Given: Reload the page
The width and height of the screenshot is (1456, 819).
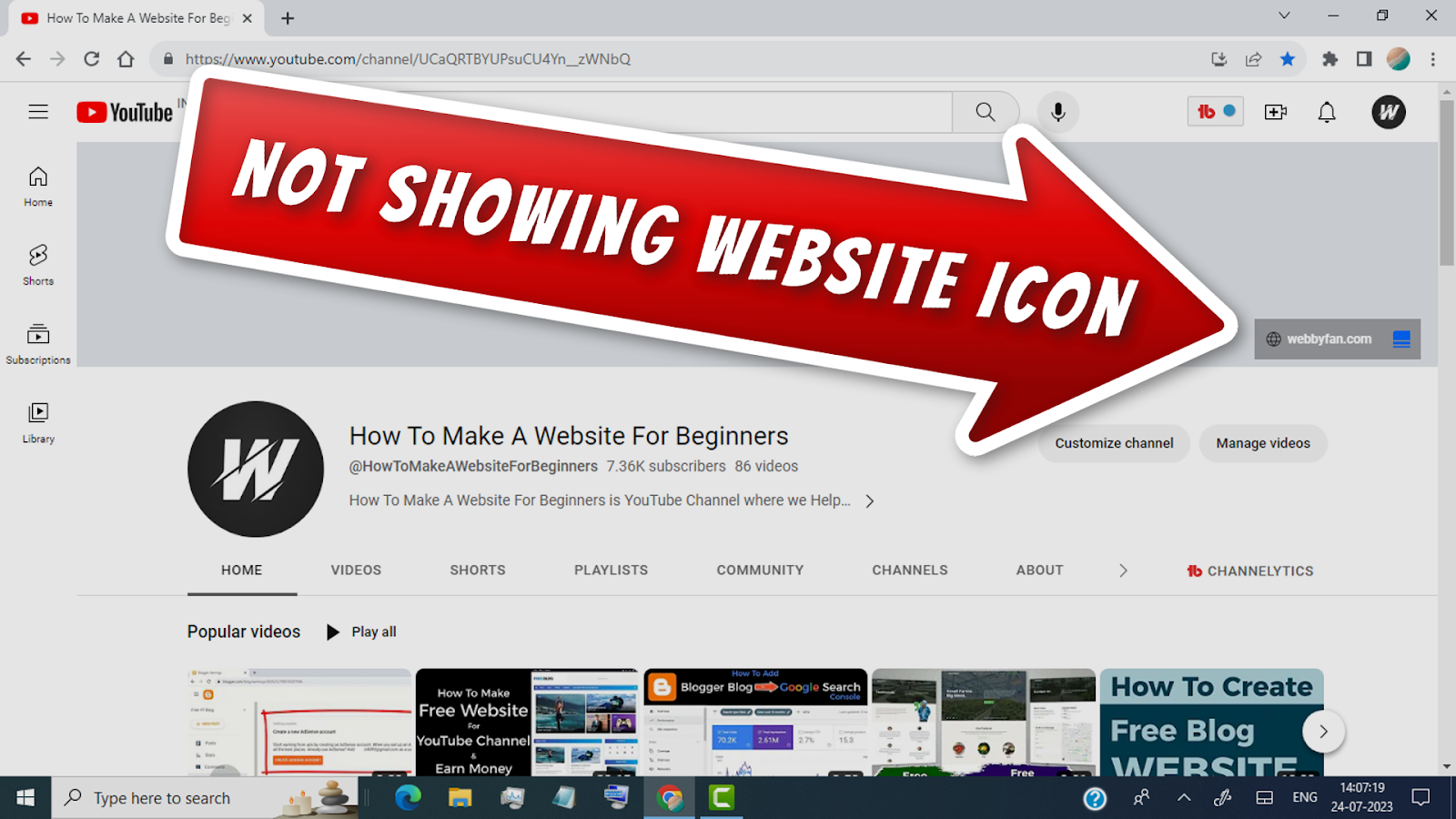Looking at the screenshot, I should click(92, 59).
